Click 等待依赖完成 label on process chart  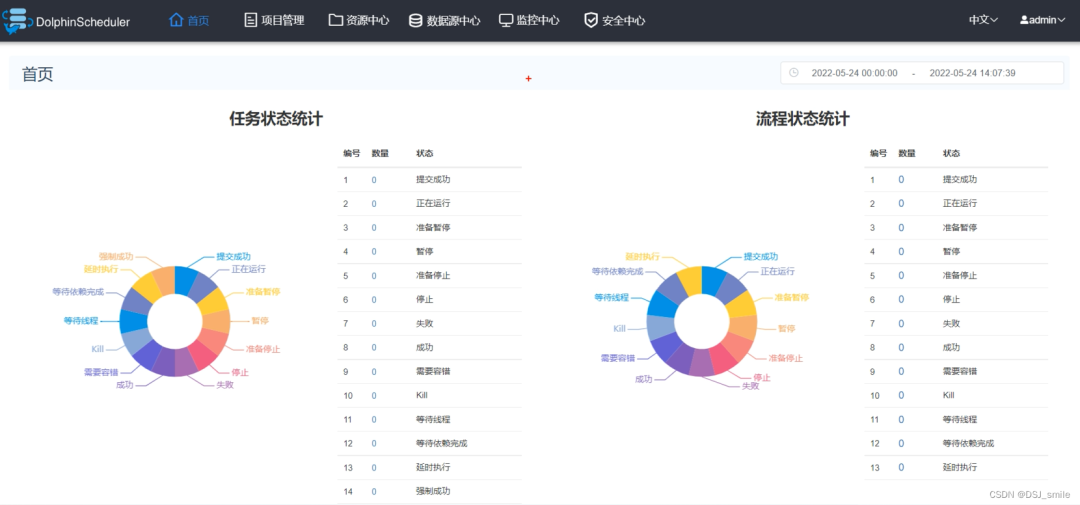click(x=617, y=271)
